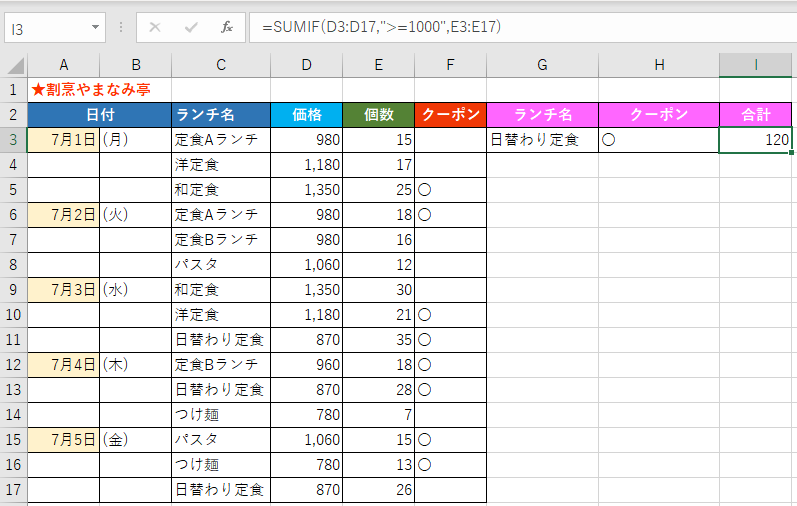Click price 960 in row 12
The height and width of the screenshot is (506, 797).
click(x=306, y=365)
